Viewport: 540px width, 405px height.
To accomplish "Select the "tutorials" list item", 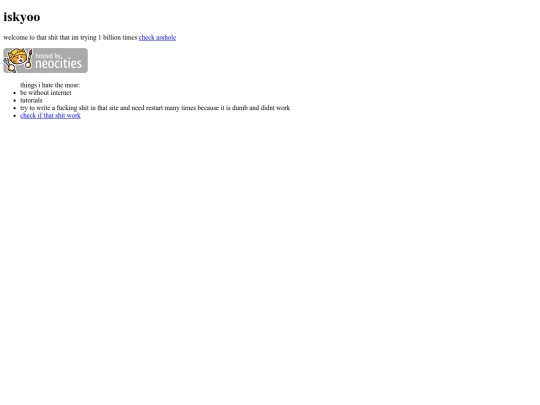I will pyautogui.click(x=31, y=100).
